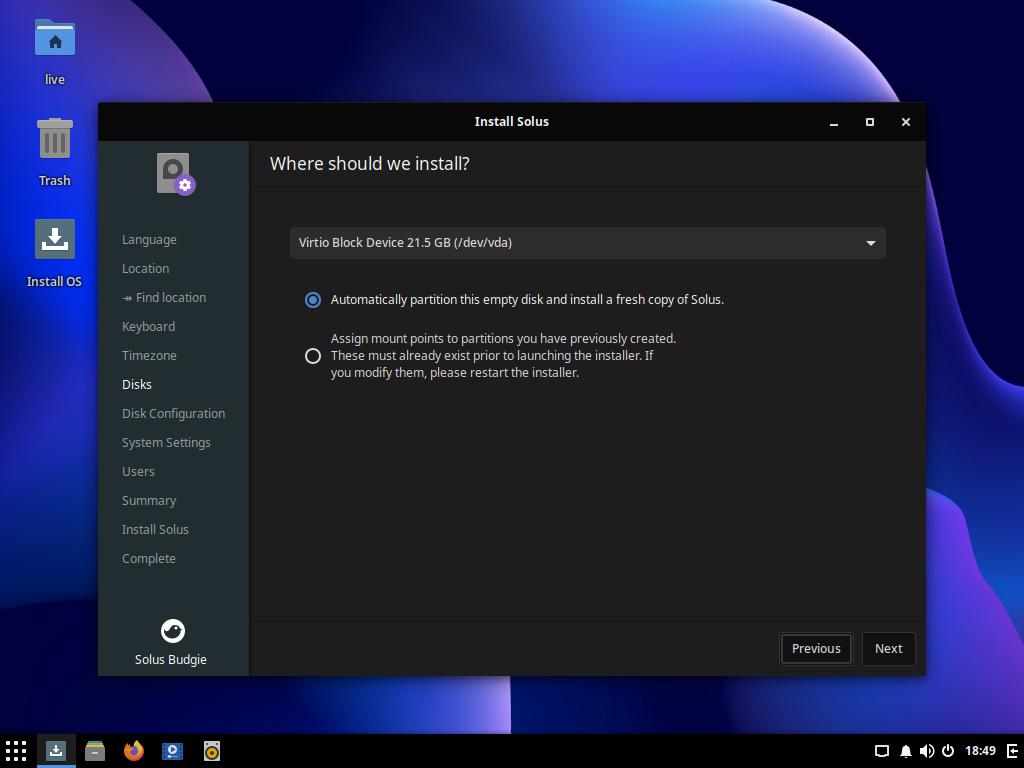Click the Solus Budgie label in sidebar
1024x768 pixels.
point(170,660)
